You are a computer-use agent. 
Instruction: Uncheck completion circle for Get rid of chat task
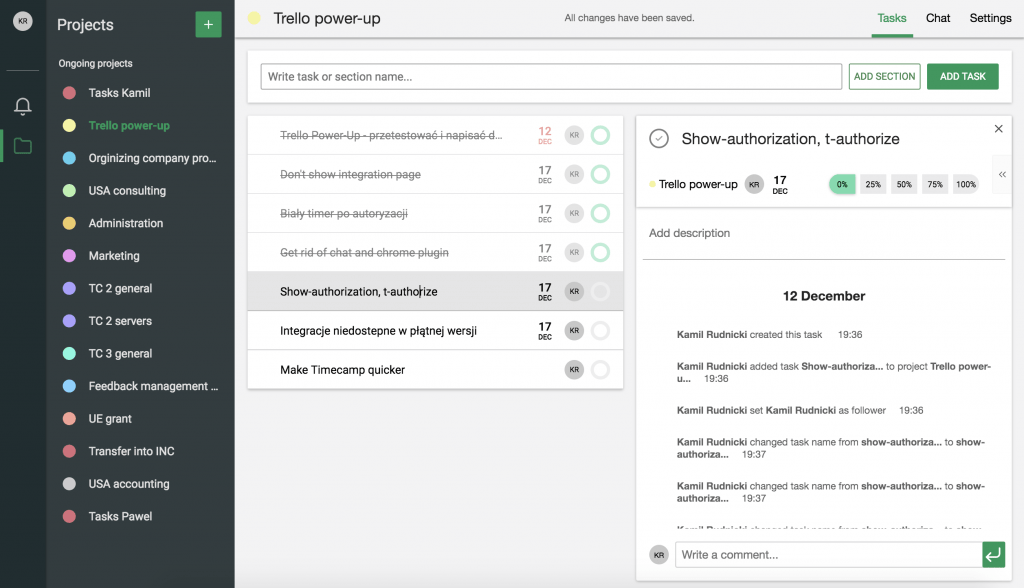coord(600,252)
